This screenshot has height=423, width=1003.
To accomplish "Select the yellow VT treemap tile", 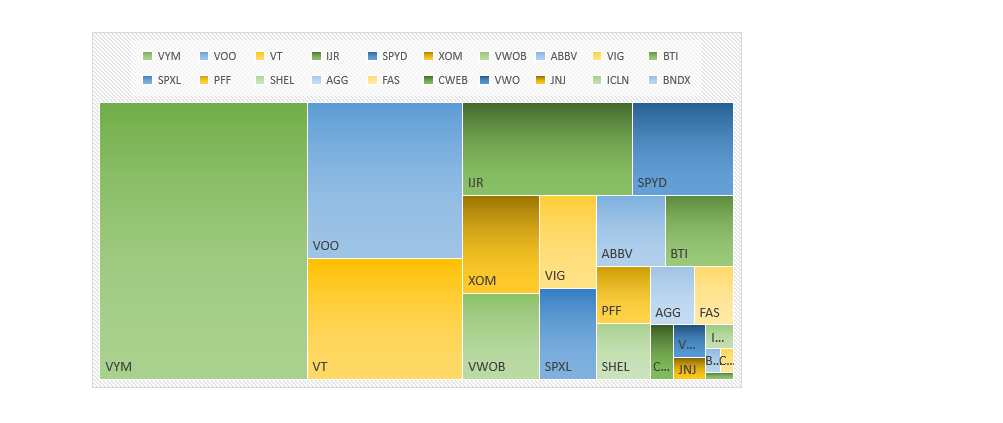I will [384, 318].
